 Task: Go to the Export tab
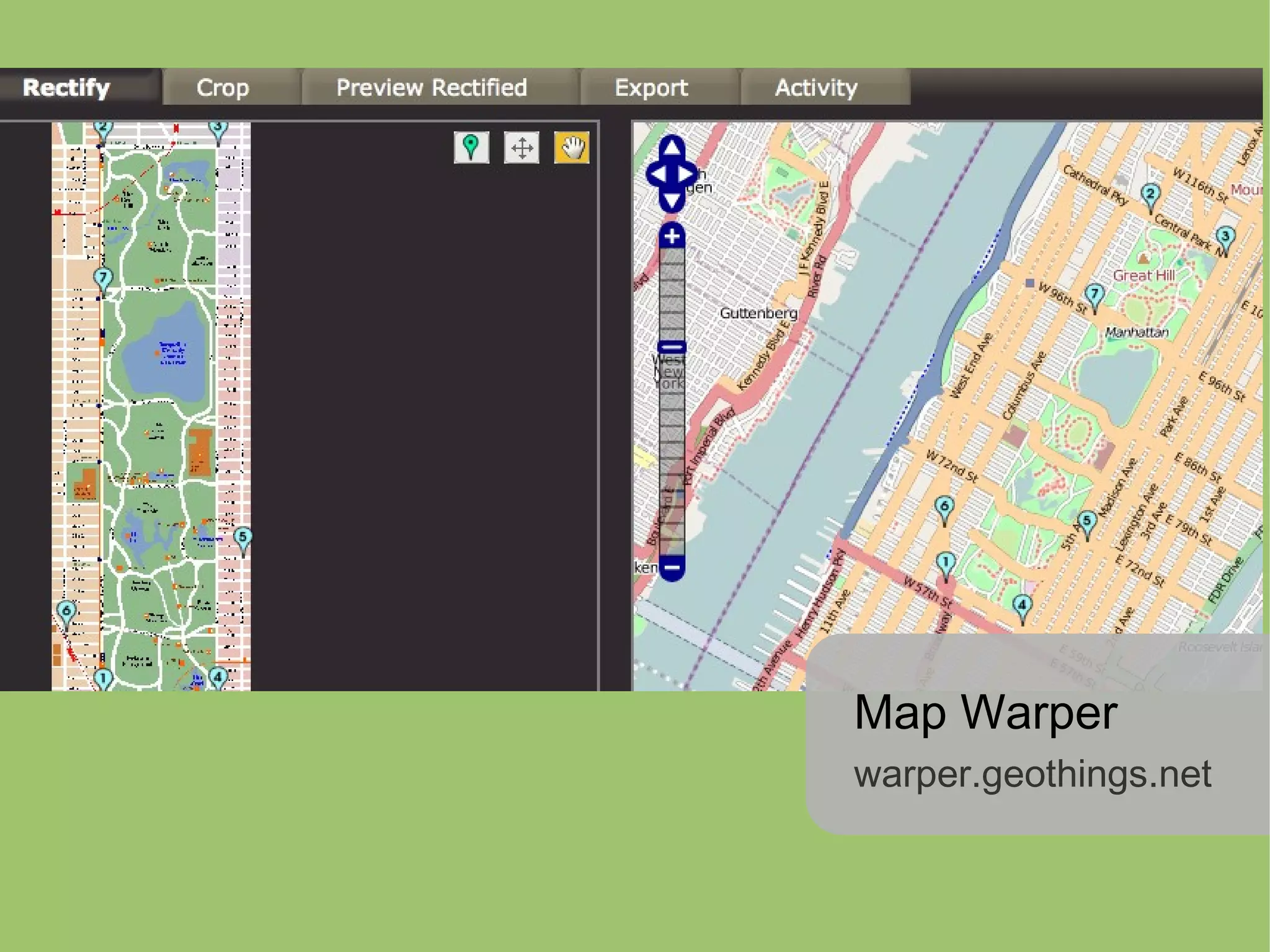point(659,87)
